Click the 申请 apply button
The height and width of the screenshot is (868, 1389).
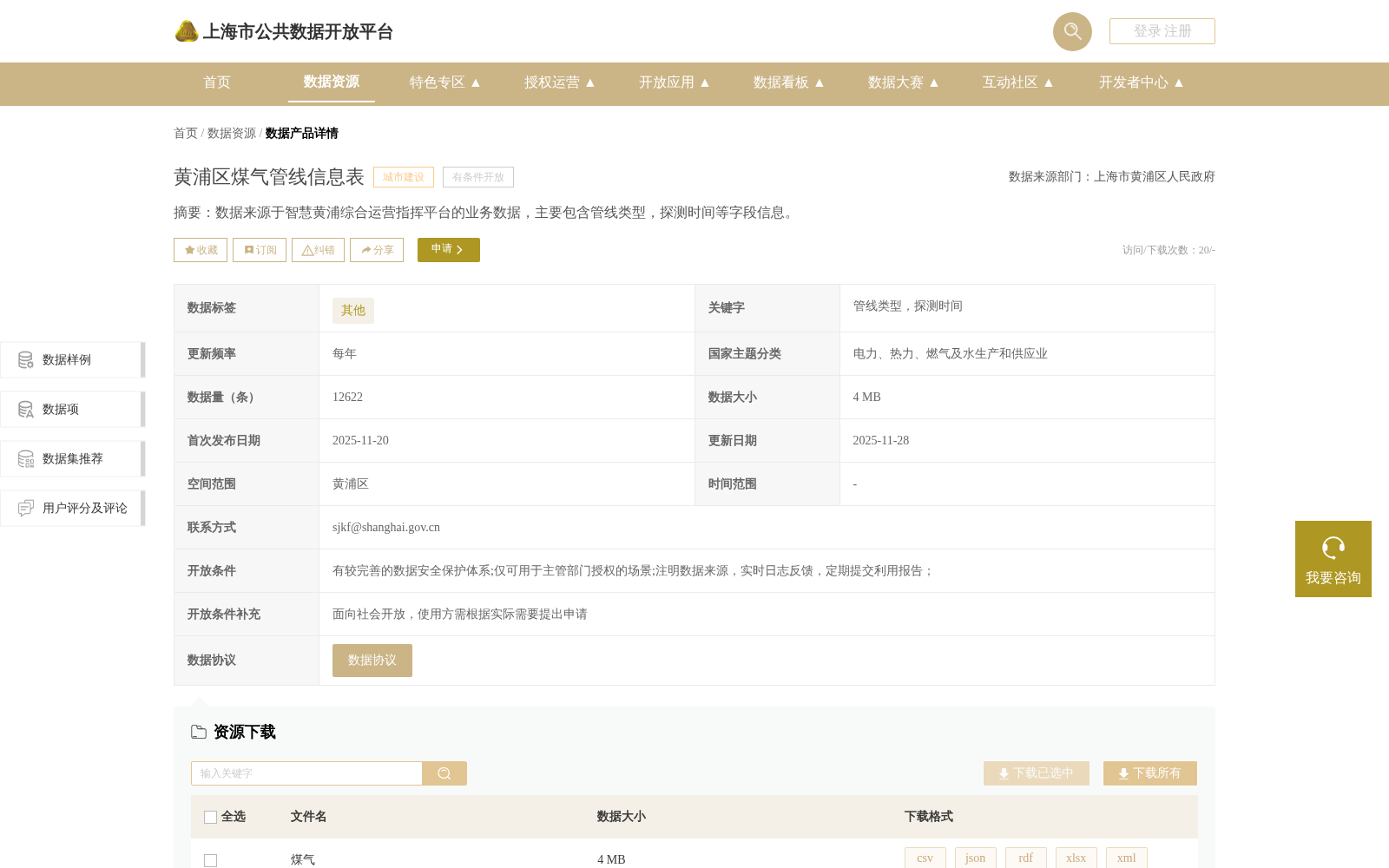click(449, 250)
